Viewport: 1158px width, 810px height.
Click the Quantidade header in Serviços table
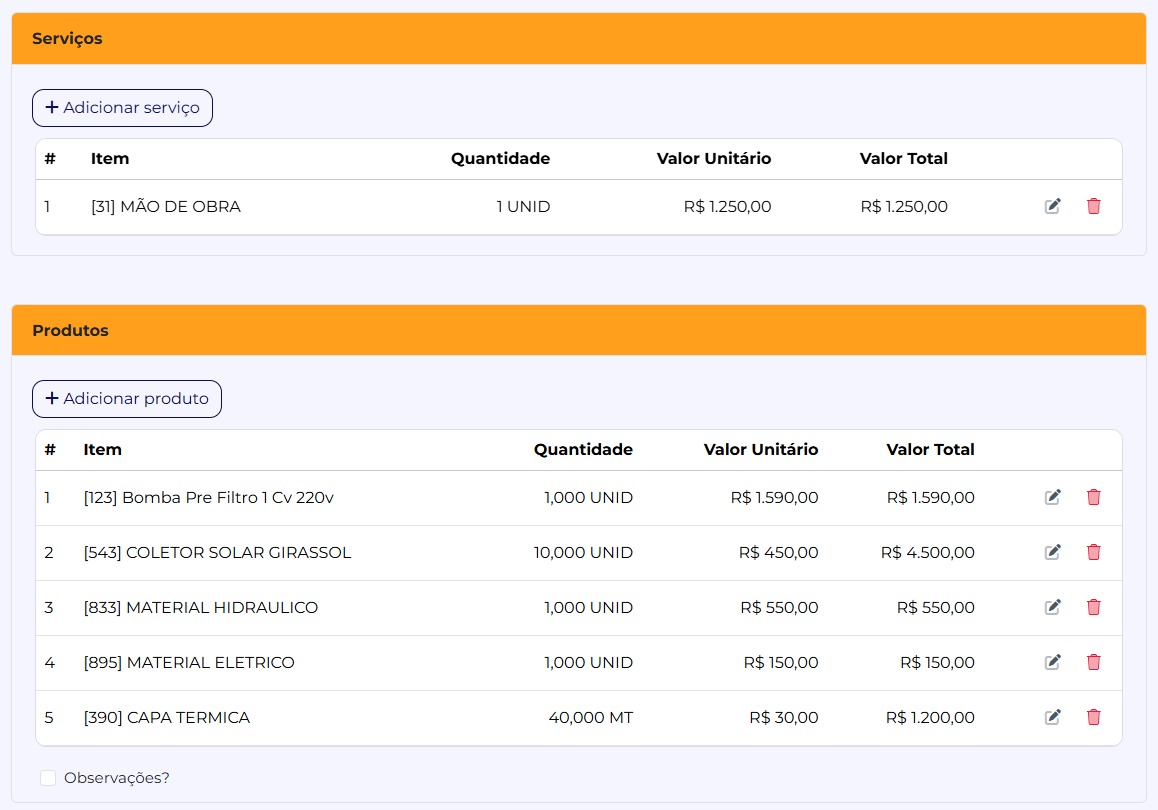(500, 159)
